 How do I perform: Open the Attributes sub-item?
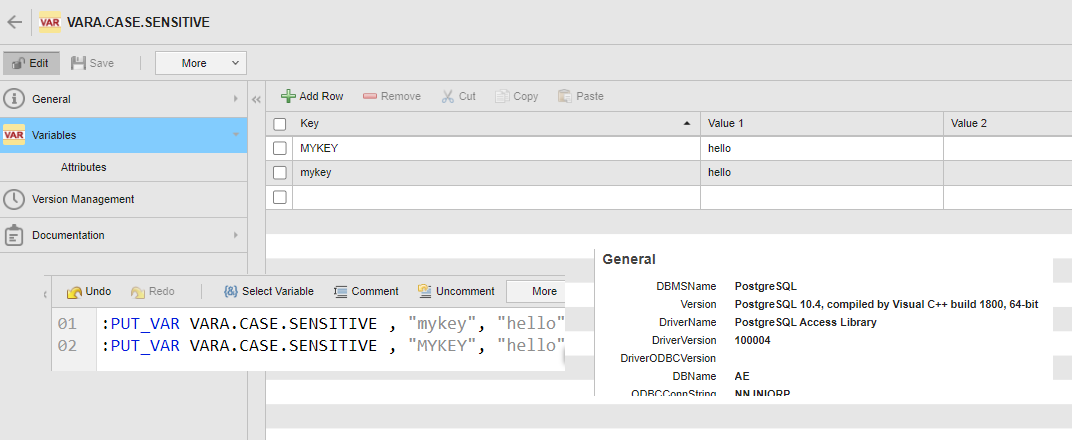pyautogui.click(x=83, y=167)
